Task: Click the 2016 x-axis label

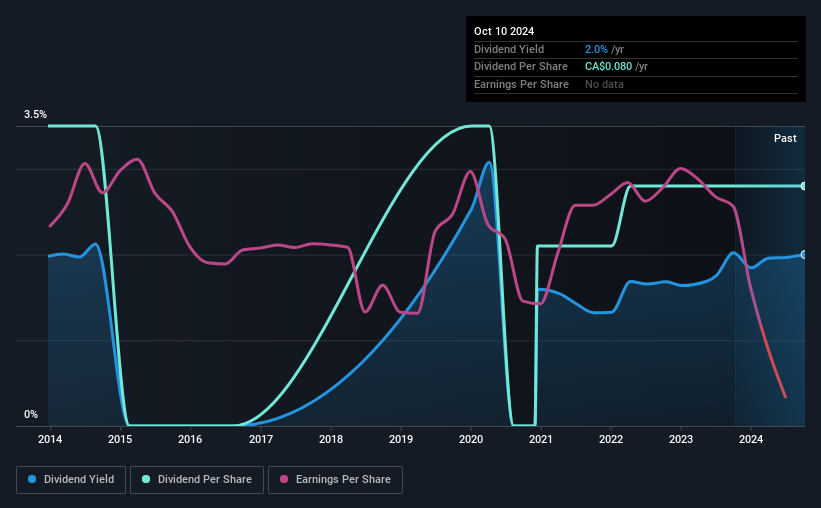Action: coord(190,439)
